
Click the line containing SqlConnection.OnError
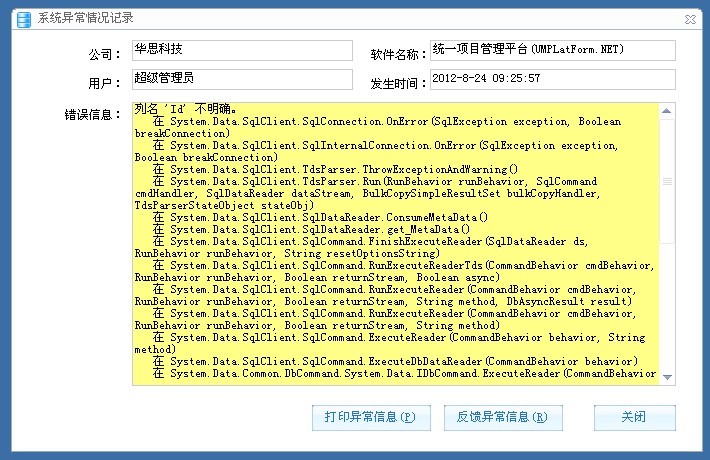pyautogui.click(x=387, y=121)
